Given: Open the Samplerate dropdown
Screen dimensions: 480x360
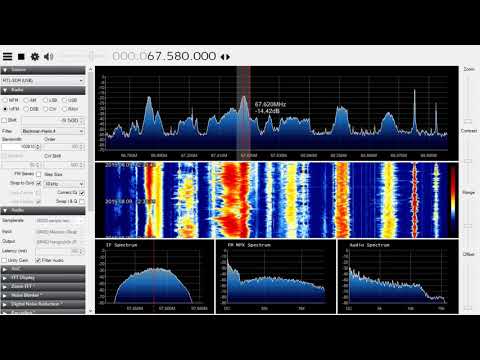Looking at the screenshot, I should (60, 221).
